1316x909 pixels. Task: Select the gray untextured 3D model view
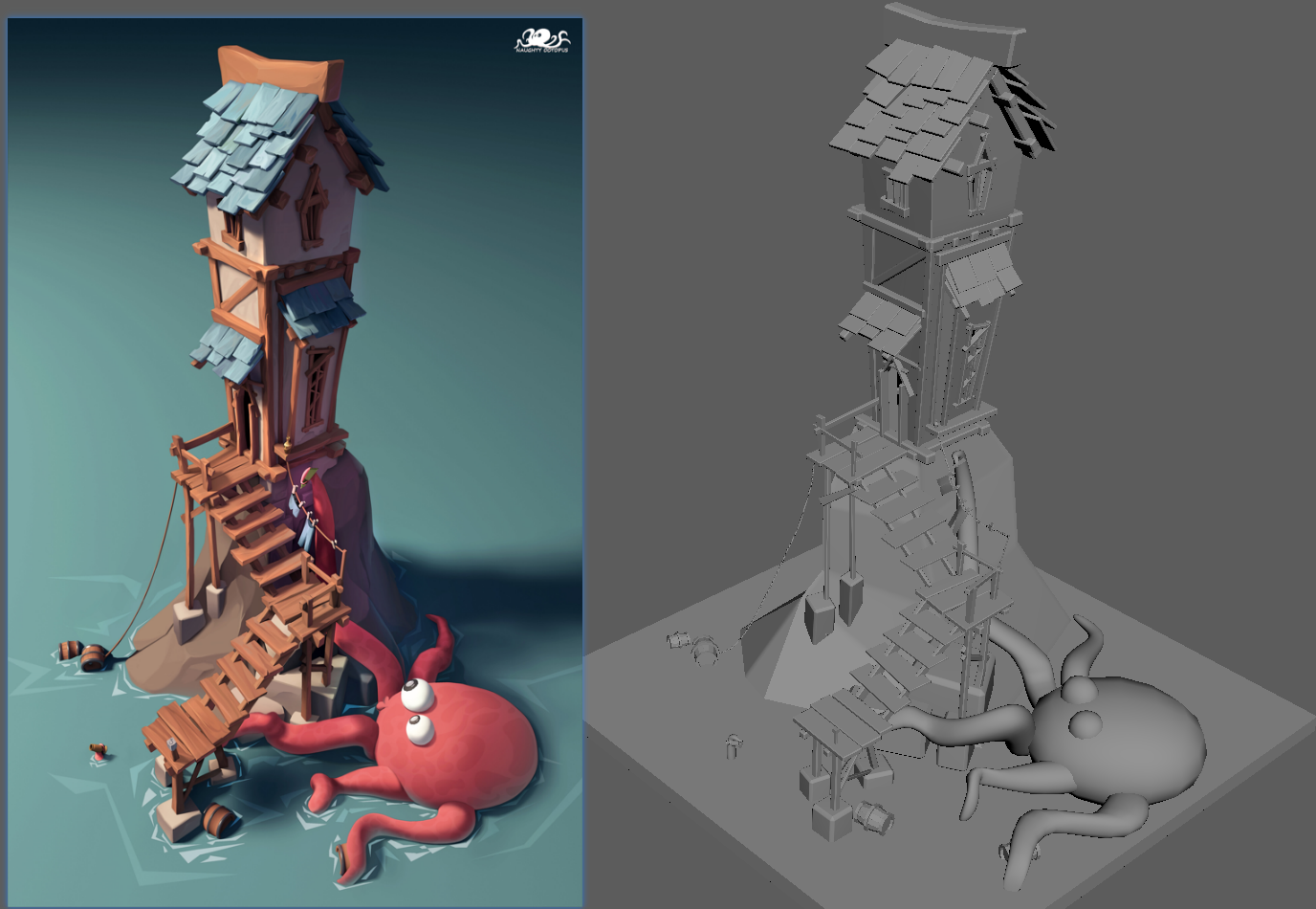(951, 454)
